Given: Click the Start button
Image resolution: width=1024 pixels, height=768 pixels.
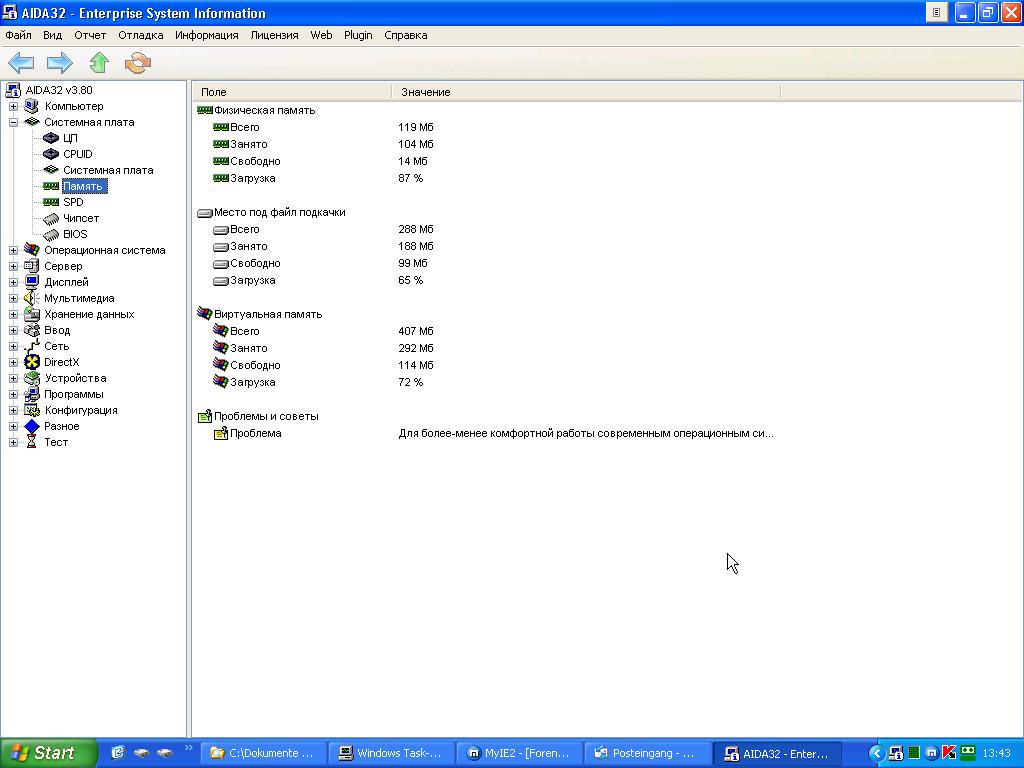Looking at the screenshot, I should point(48,753).
